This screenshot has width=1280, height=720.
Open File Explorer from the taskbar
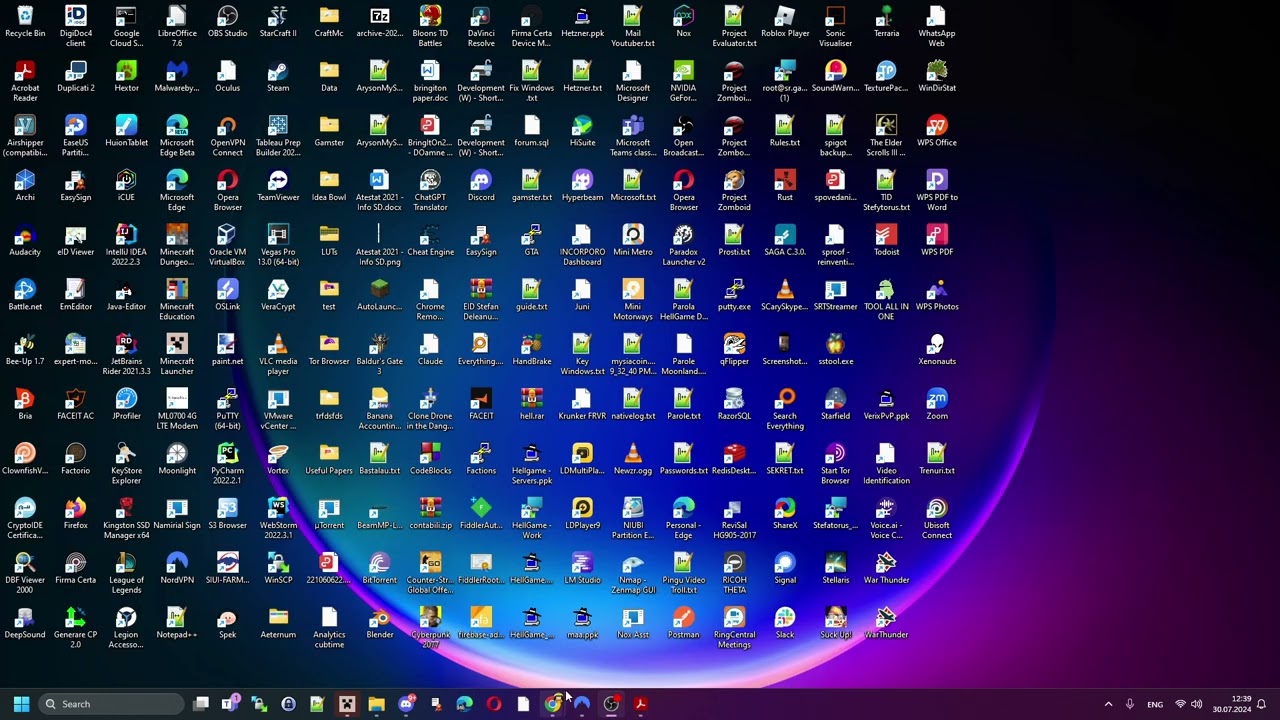(376, 704)
